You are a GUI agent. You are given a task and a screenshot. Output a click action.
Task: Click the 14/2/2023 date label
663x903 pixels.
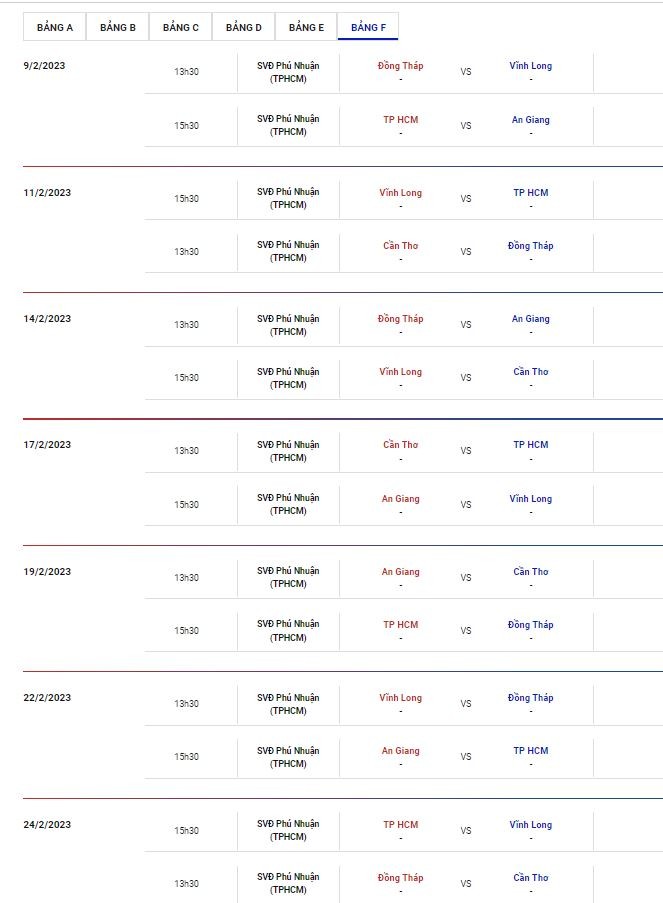(x=47, y=319)
